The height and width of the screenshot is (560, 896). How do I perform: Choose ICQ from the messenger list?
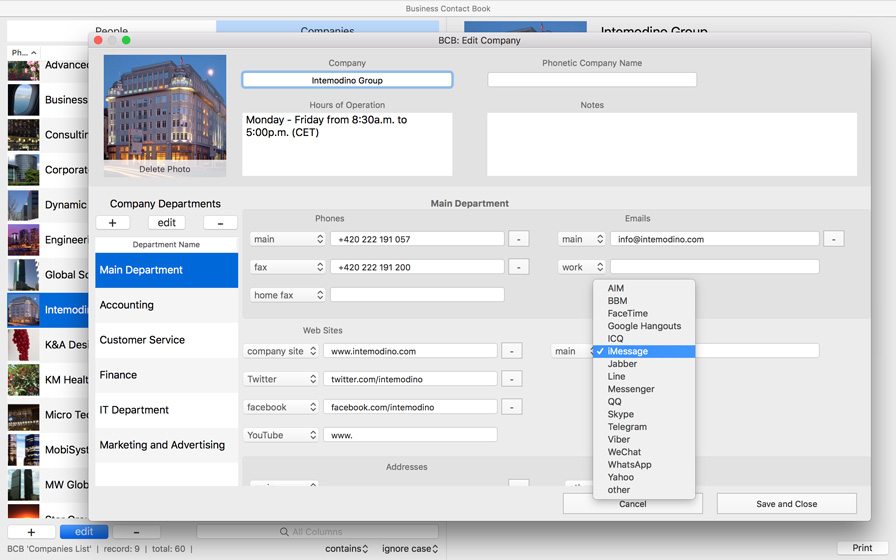[644, 338]
